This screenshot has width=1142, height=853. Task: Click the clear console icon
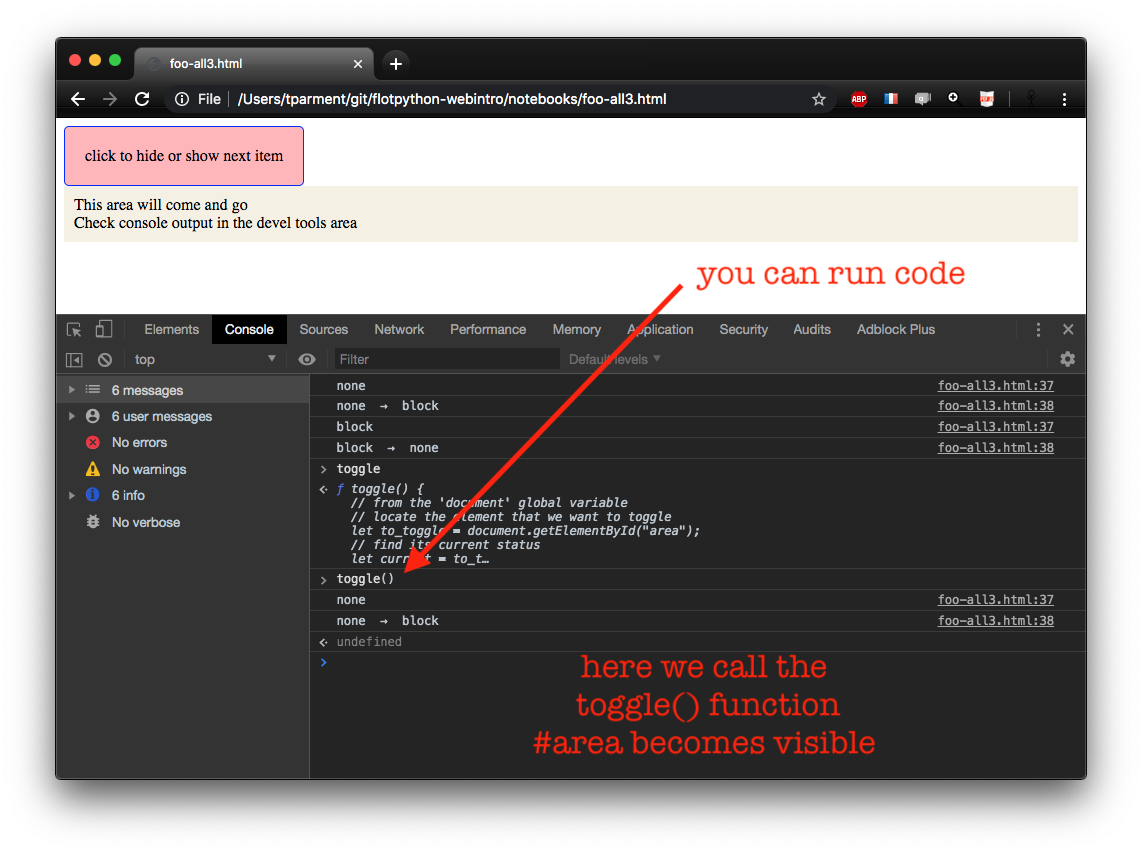(x=105, y=360)
